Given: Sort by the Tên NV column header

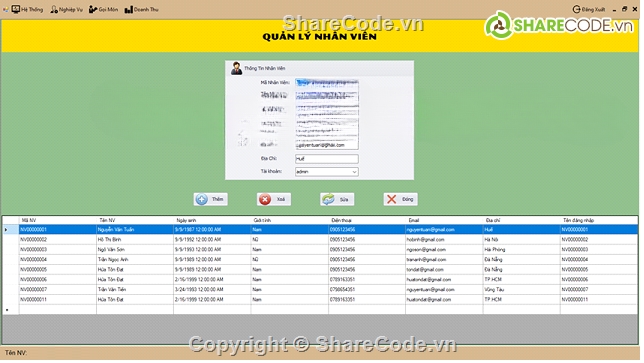Looking at the screenshot, I should pyautogui.click(x=136, y=222).
